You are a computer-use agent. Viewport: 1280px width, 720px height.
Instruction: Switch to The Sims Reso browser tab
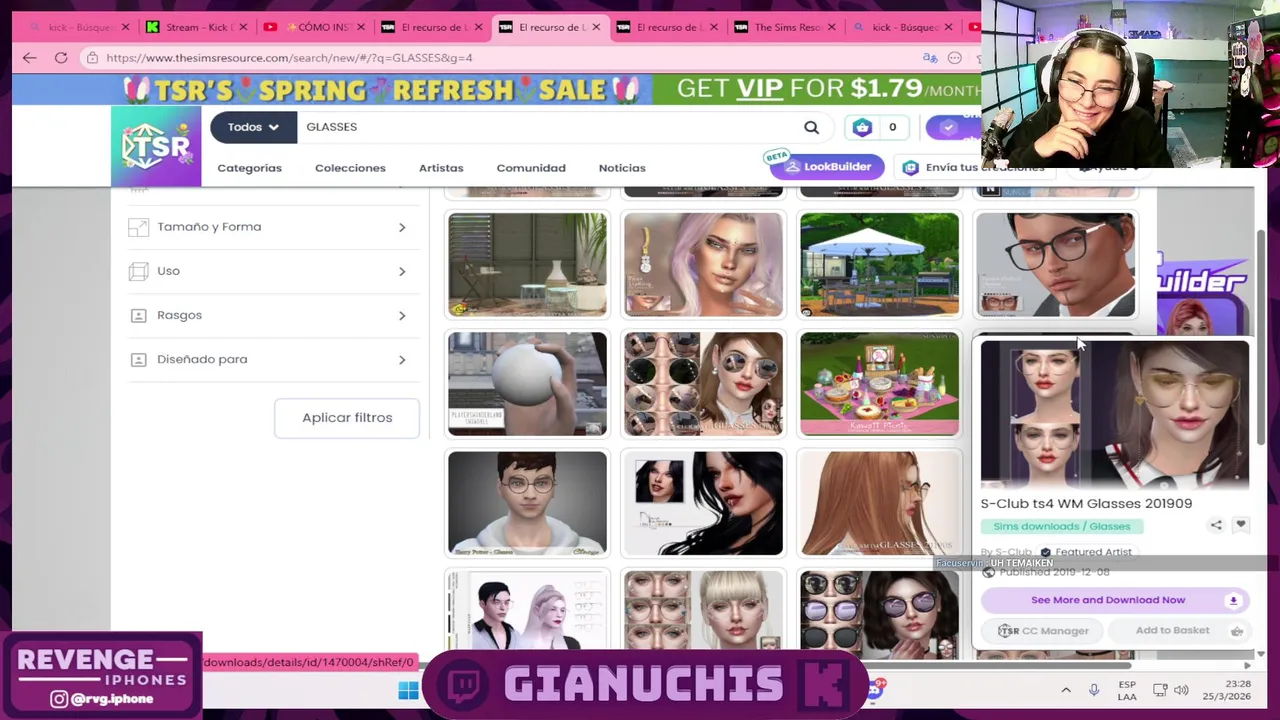point(786,27)
